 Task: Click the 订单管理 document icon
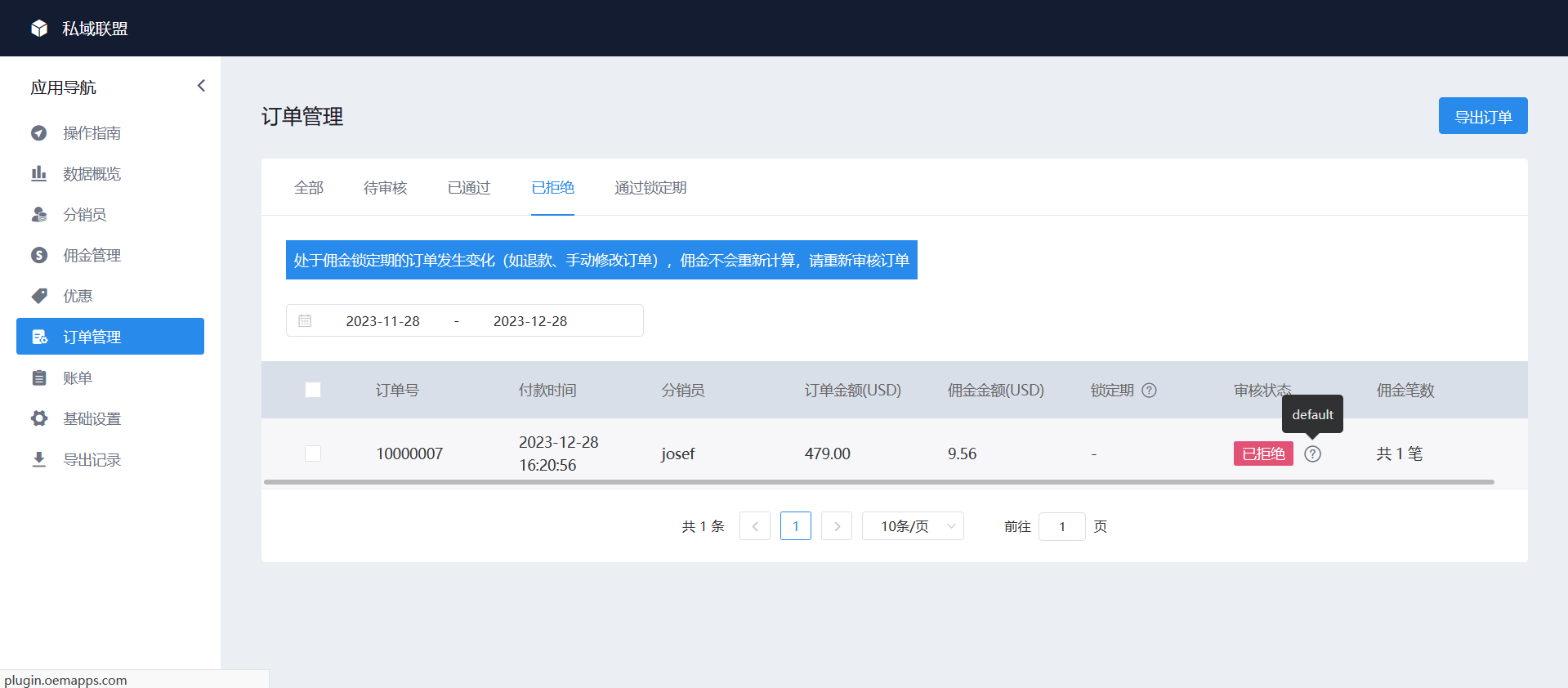pyautogui.click(x=39, y=337)
